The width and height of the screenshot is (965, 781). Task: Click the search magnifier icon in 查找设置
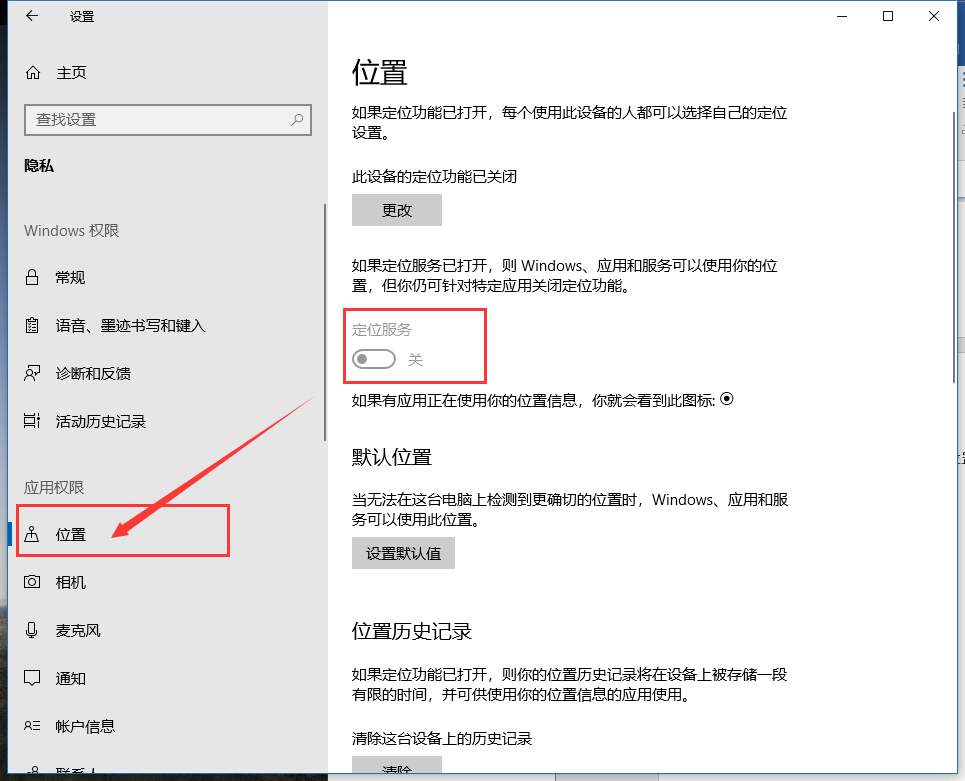point(297,119)
